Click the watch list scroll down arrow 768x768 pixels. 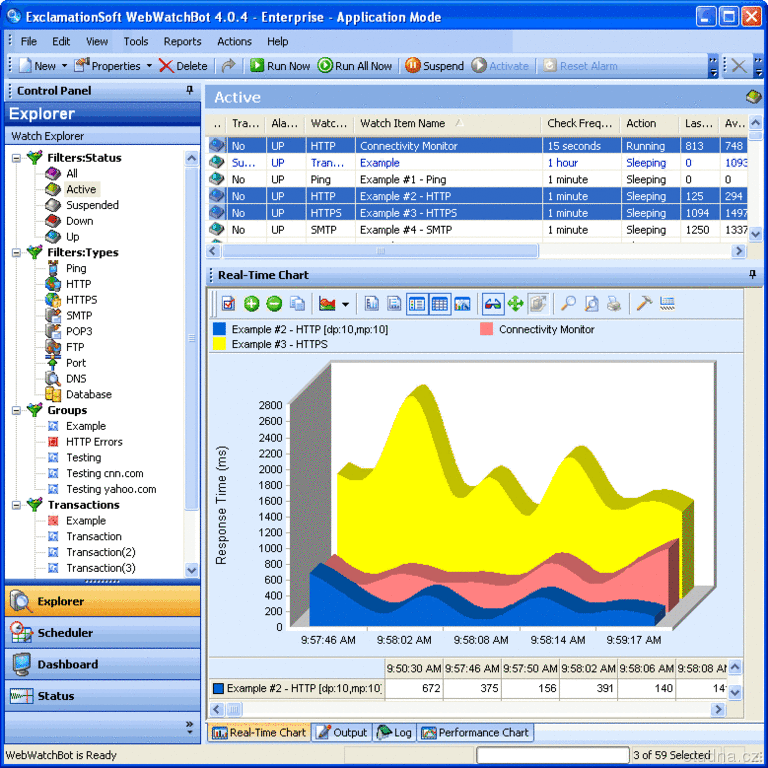click(x=755, y=234)
